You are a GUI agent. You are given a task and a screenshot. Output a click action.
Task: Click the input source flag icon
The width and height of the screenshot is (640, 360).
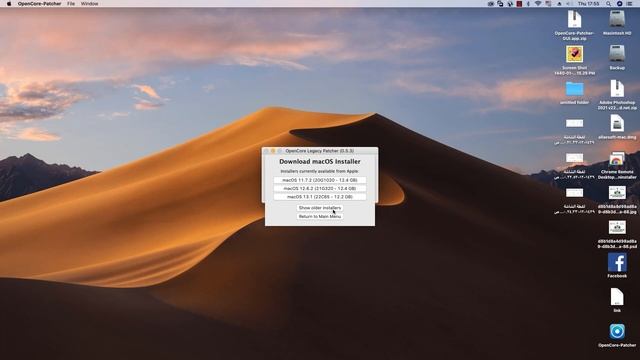(549, 4)
